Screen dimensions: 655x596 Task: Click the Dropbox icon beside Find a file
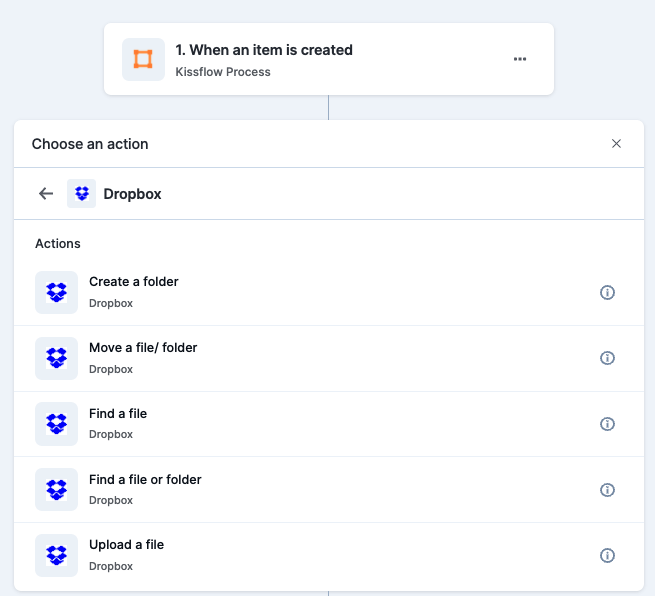tap(57, 424)
